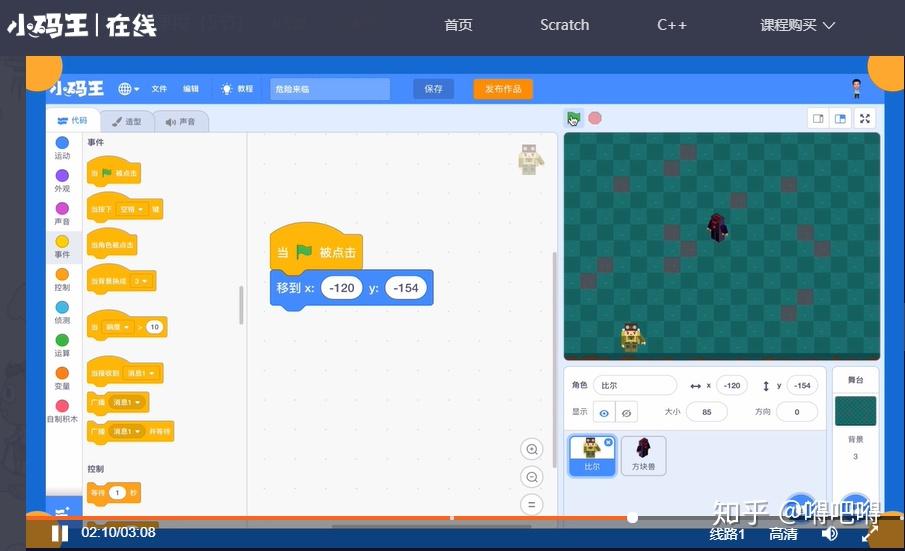Click the project title input field
The height and width of the screenshot is (551, 905).
tap(330, 89)
